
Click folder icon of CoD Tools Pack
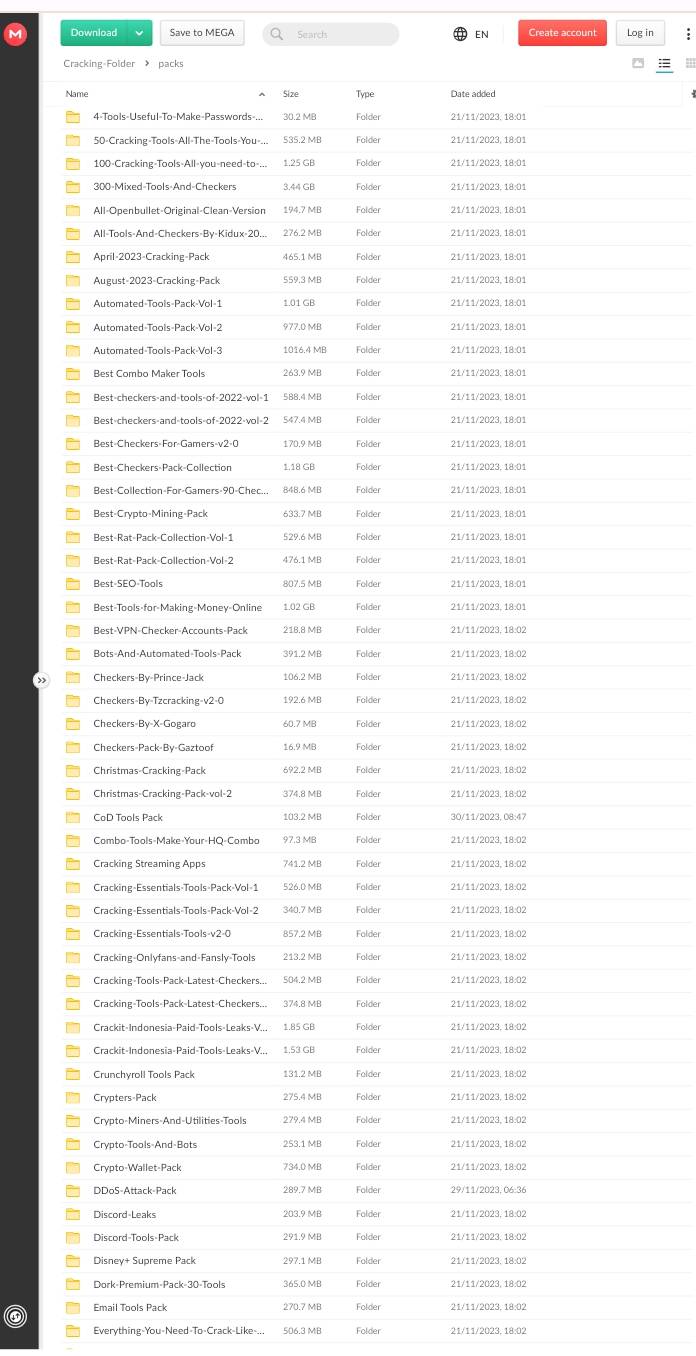pos(73,817)
